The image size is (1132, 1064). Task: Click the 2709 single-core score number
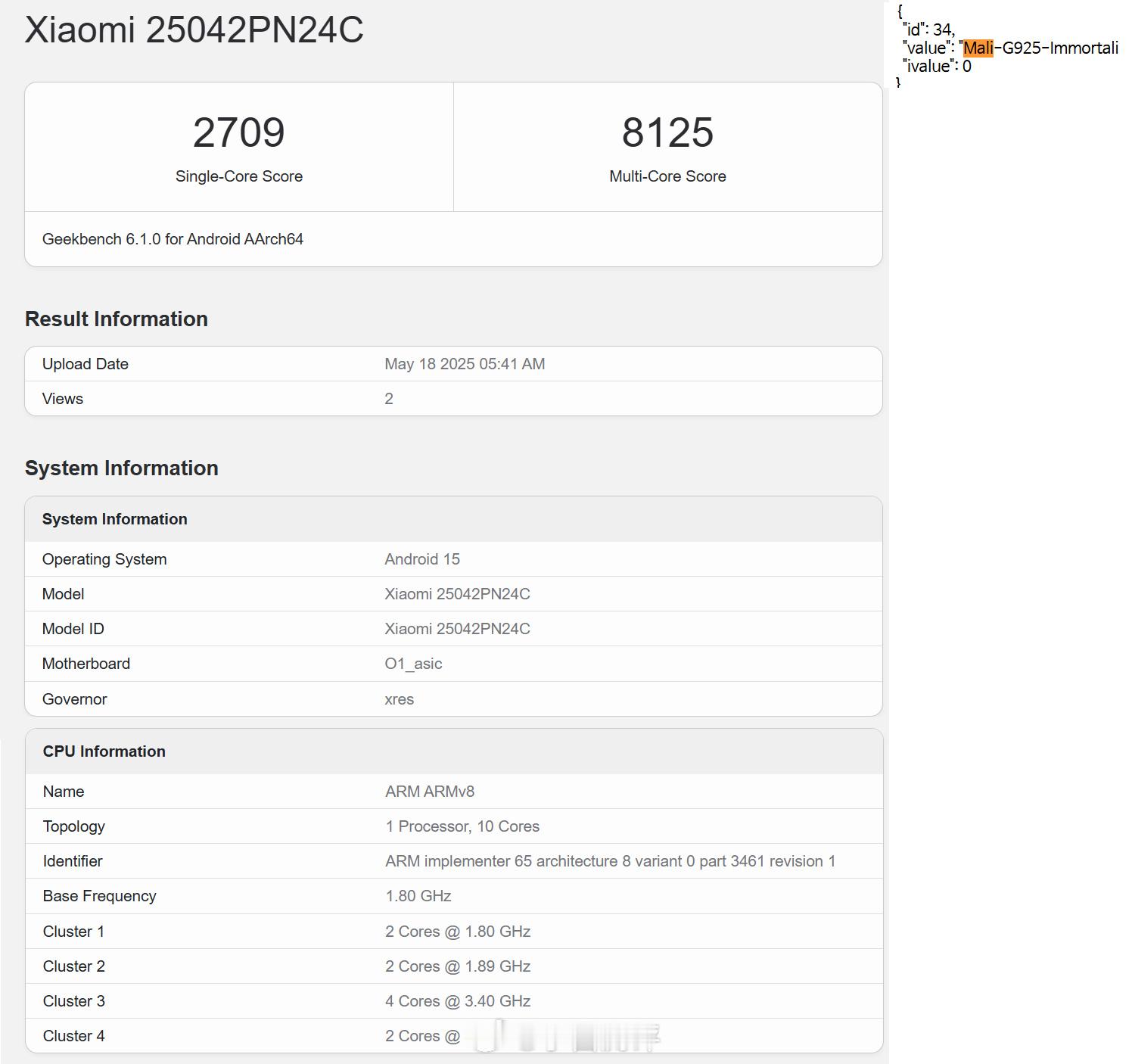(238, 132)
